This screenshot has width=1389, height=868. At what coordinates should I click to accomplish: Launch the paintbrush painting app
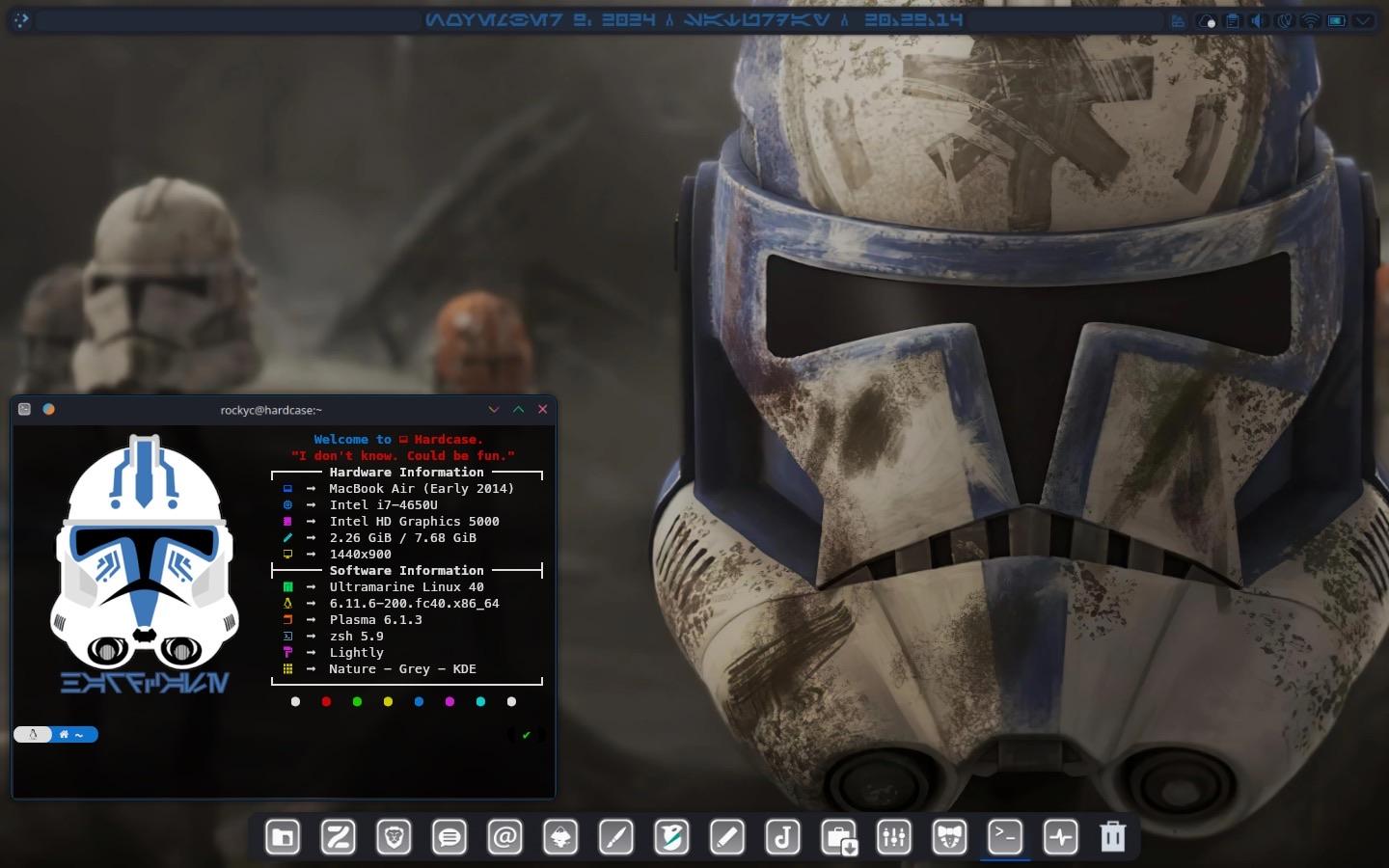click(x=616, y=837)
